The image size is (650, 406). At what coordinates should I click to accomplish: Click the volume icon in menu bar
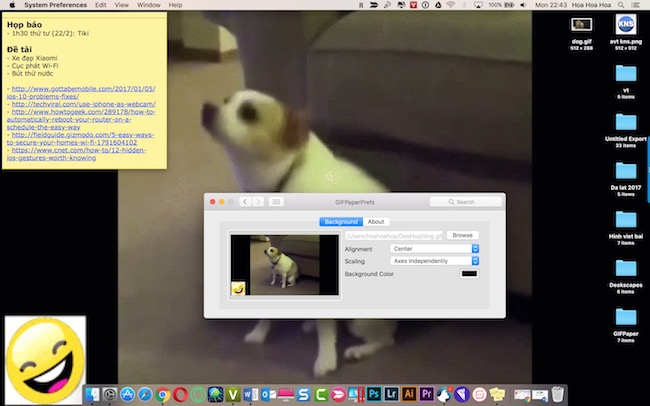(x=524, y=5)
